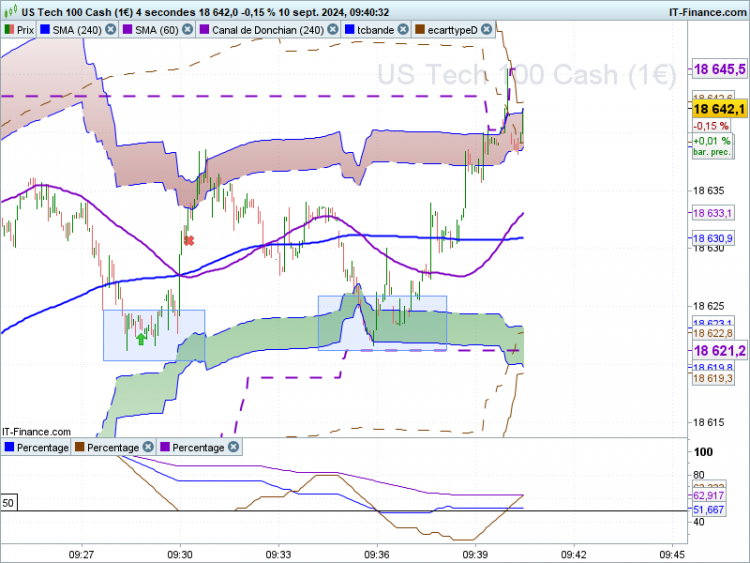Click the 09:42 time axis label
The width and height of the screenshot is (750, 563).
click(x=574, y=555)
